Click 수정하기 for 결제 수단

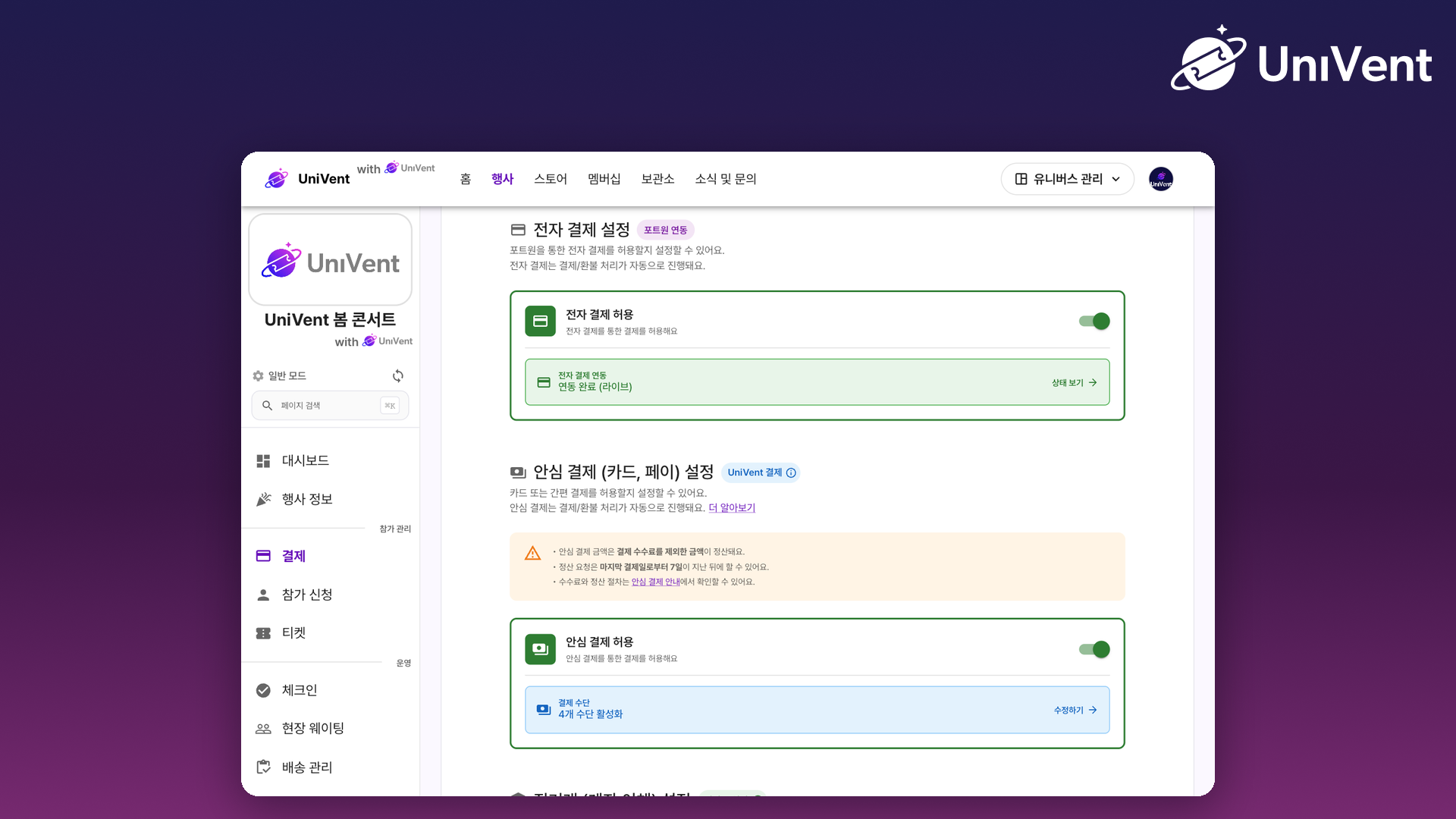coord(1075,711)
